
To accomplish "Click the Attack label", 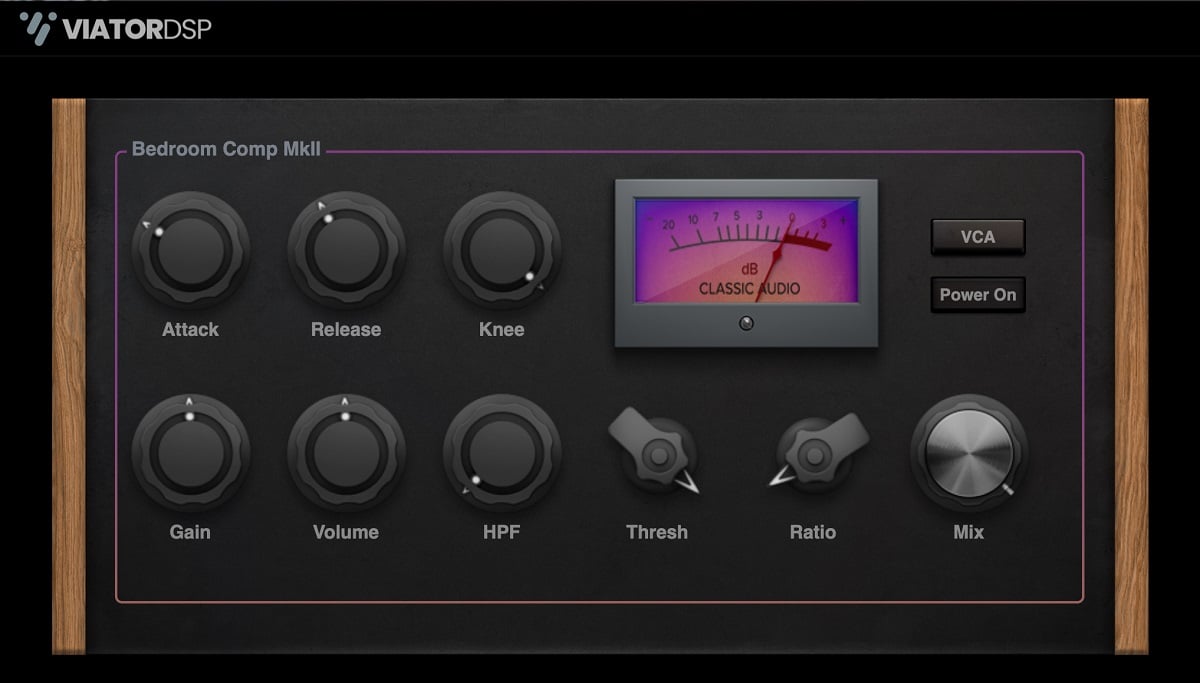I will 190,329.
